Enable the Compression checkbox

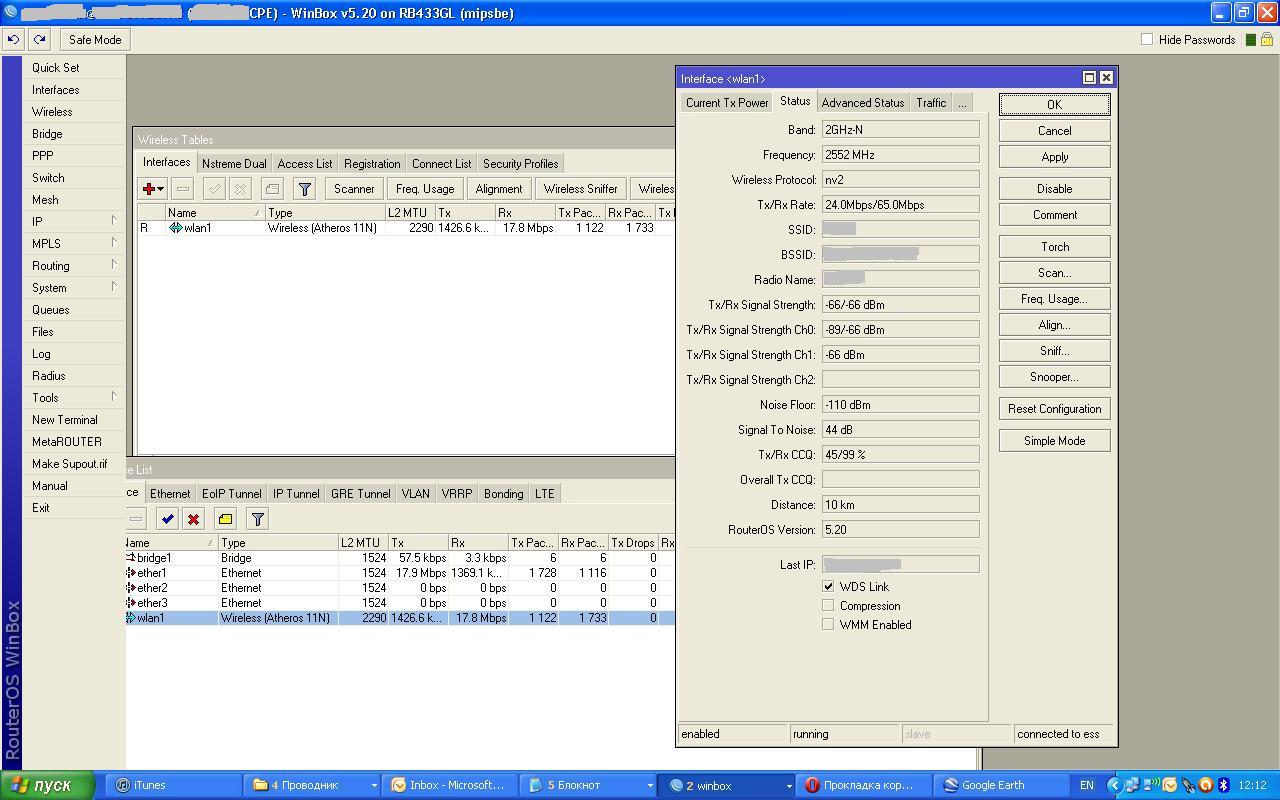click(828, 606)
